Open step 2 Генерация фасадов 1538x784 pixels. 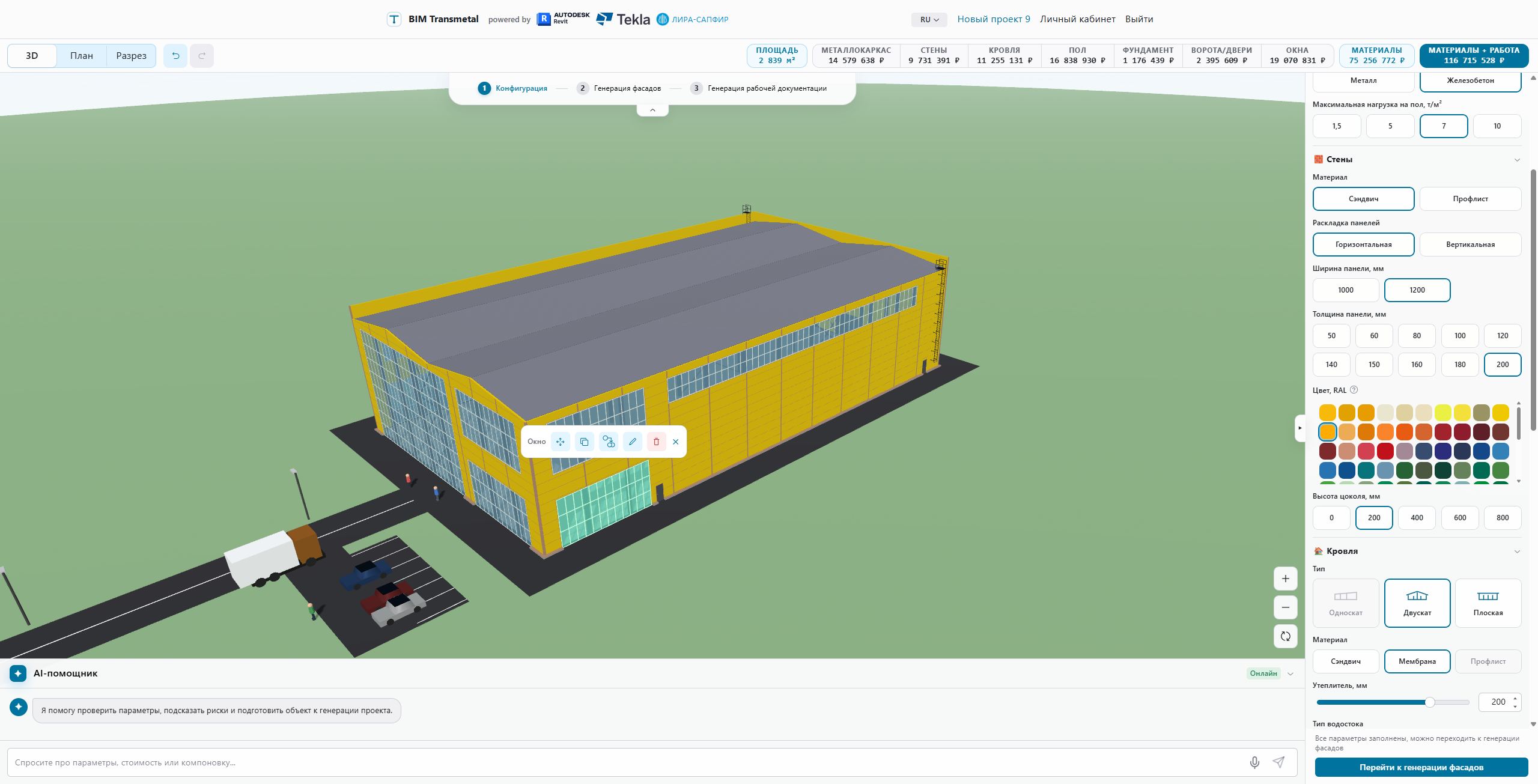coord(618,88)
